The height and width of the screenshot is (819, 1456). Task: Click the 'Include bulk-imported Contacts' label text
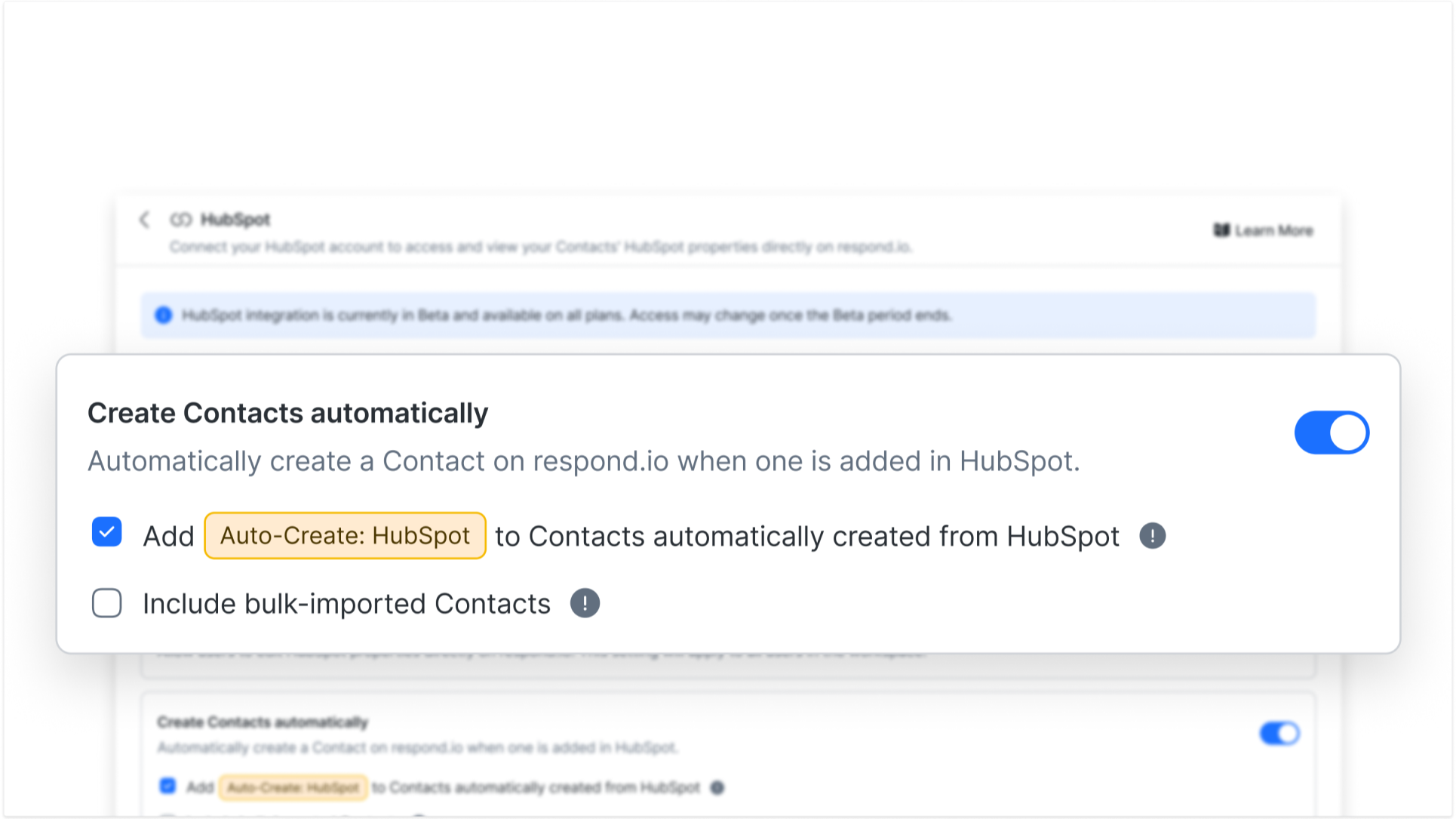[x=346, y=604]
